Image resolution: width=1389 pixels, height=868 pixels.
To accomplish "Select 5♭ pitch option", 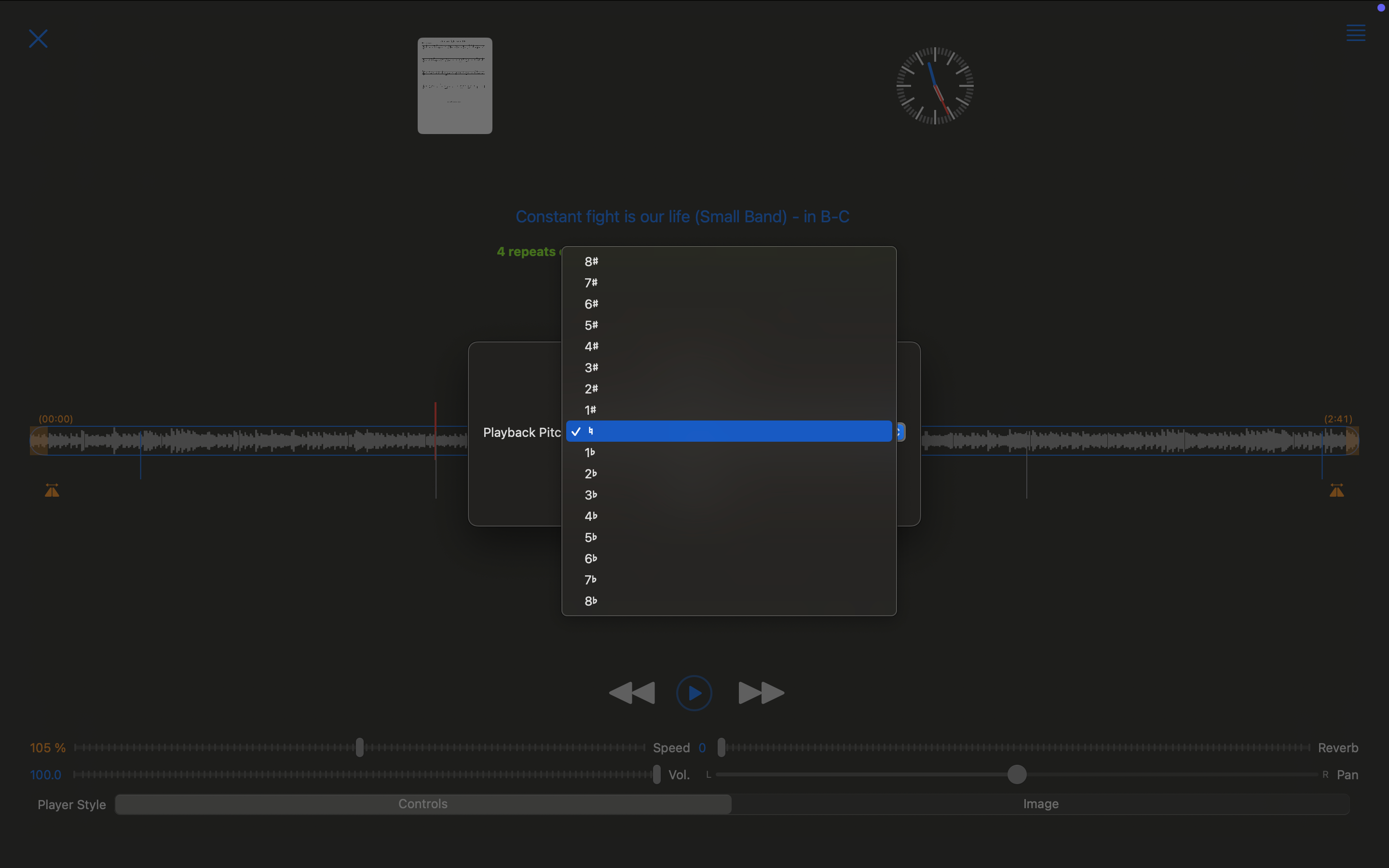I will click(x=729, y=537).
